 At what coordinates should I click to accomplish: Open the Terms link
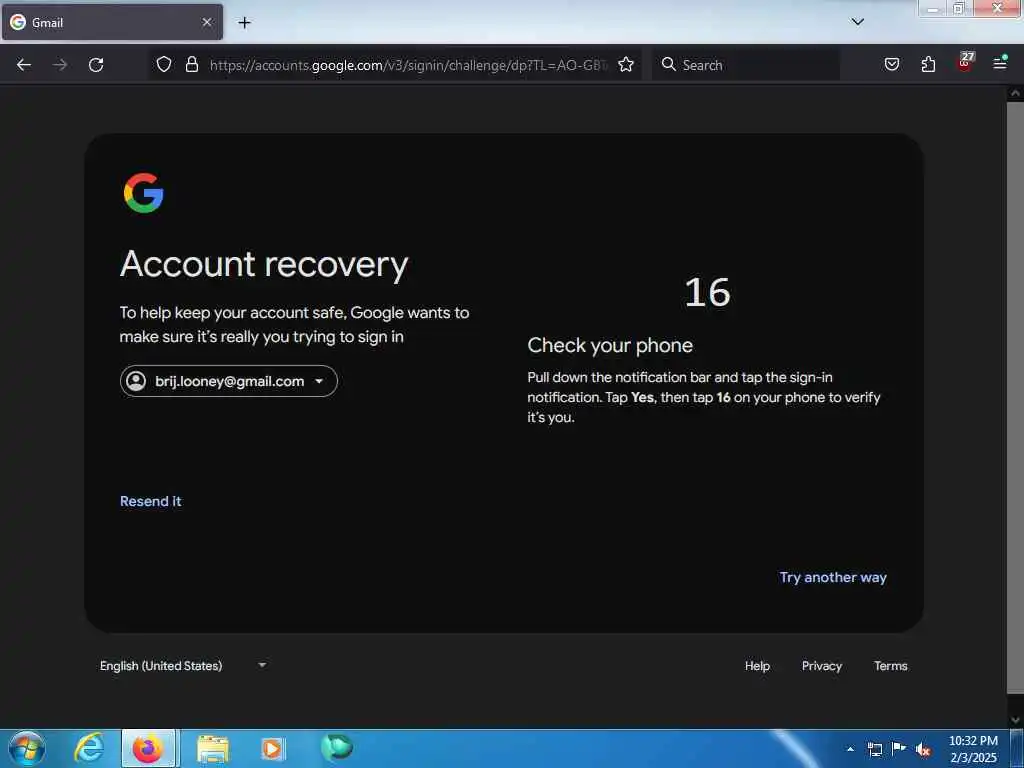point(890,665)
